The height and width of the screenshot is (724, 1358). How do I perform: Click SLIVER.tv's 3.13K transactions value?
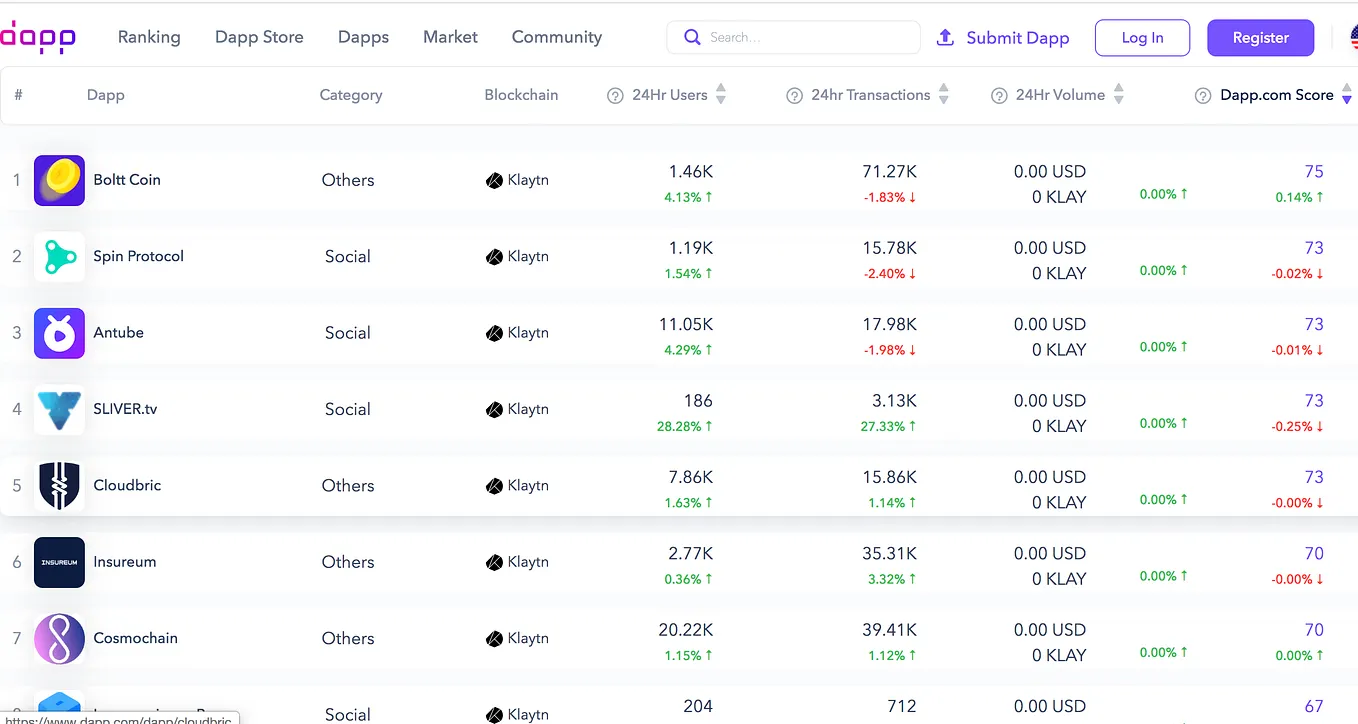[894, 401]
